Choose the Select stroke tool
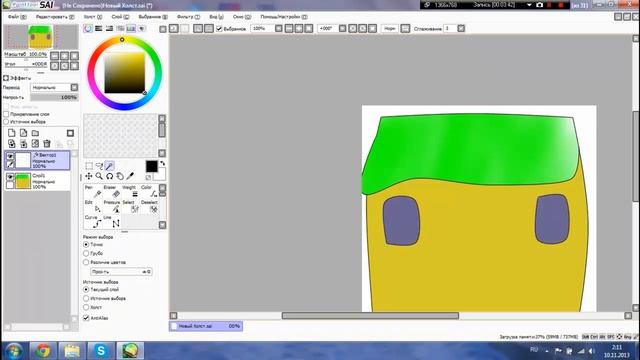640x360 pixels. coord(131,207)
